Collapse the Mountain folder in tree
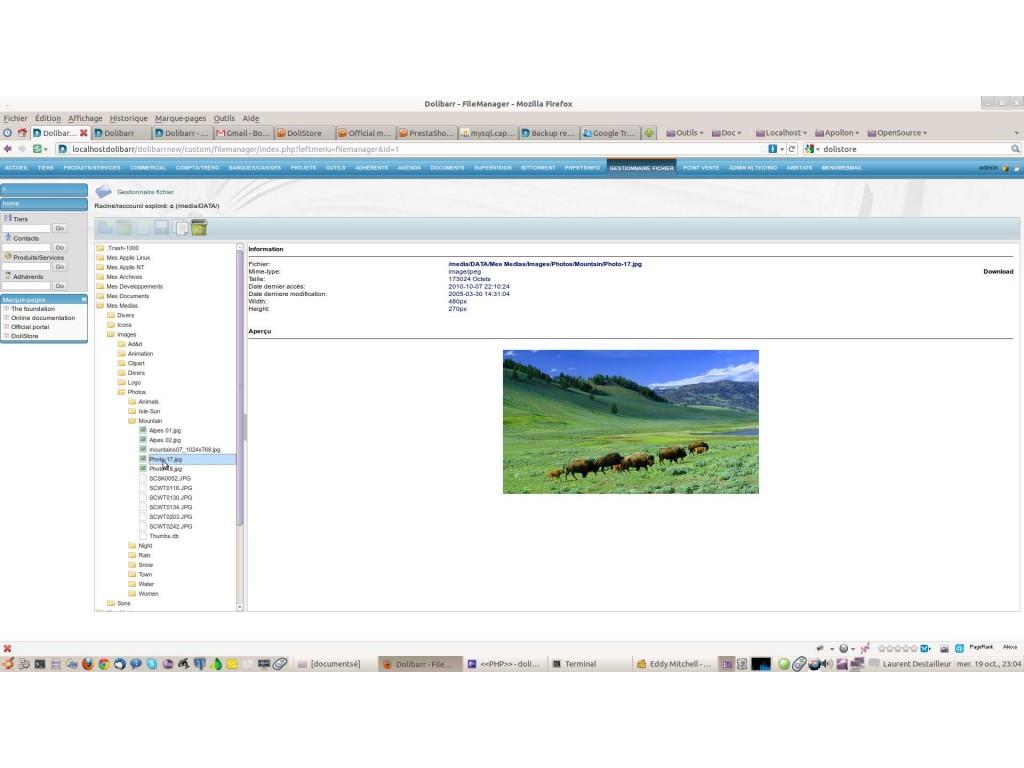This screenshot has height=768, width=1024. (x=133, y=421)
